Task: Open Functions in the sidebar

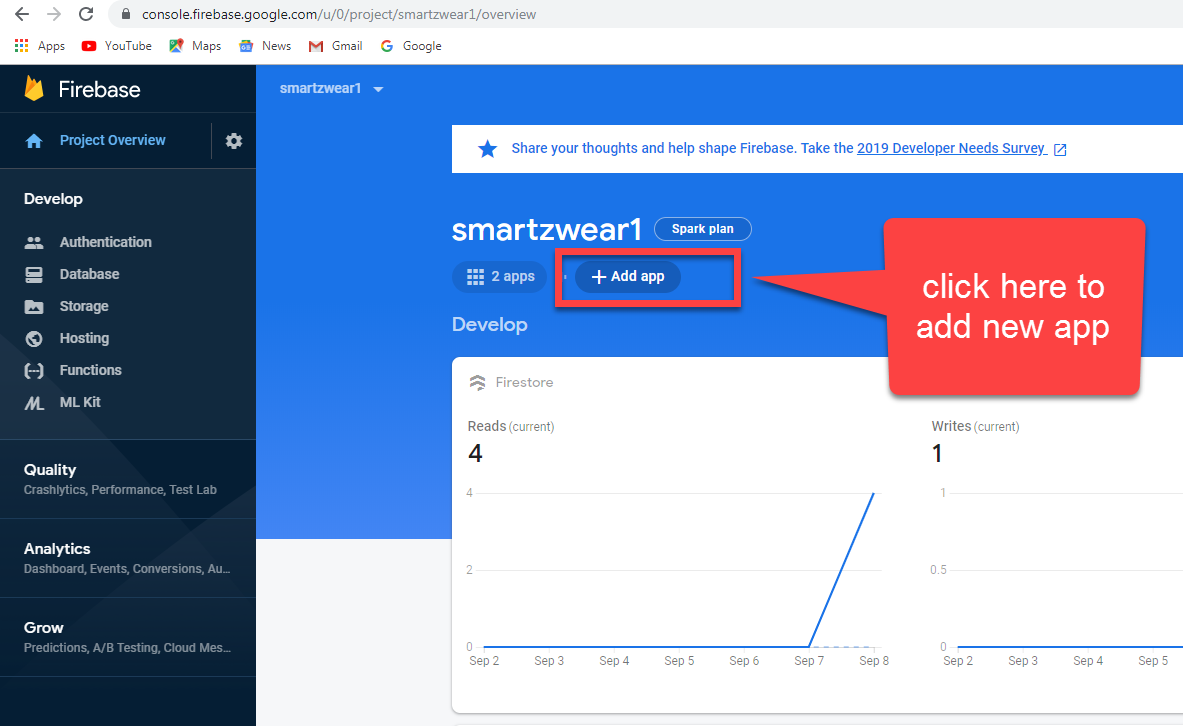Action: click(91, 370)
